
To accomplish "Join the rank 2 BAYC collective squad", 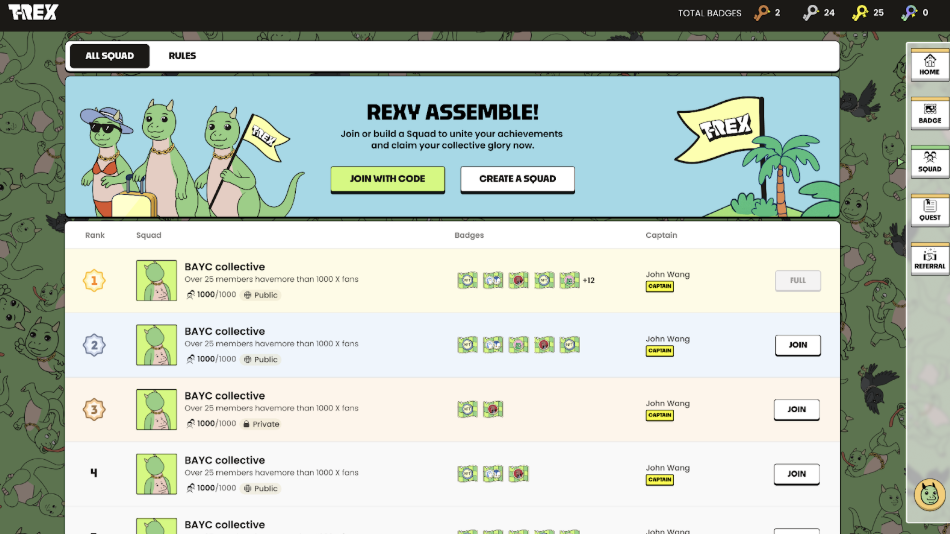I will [x=797, y=345].
